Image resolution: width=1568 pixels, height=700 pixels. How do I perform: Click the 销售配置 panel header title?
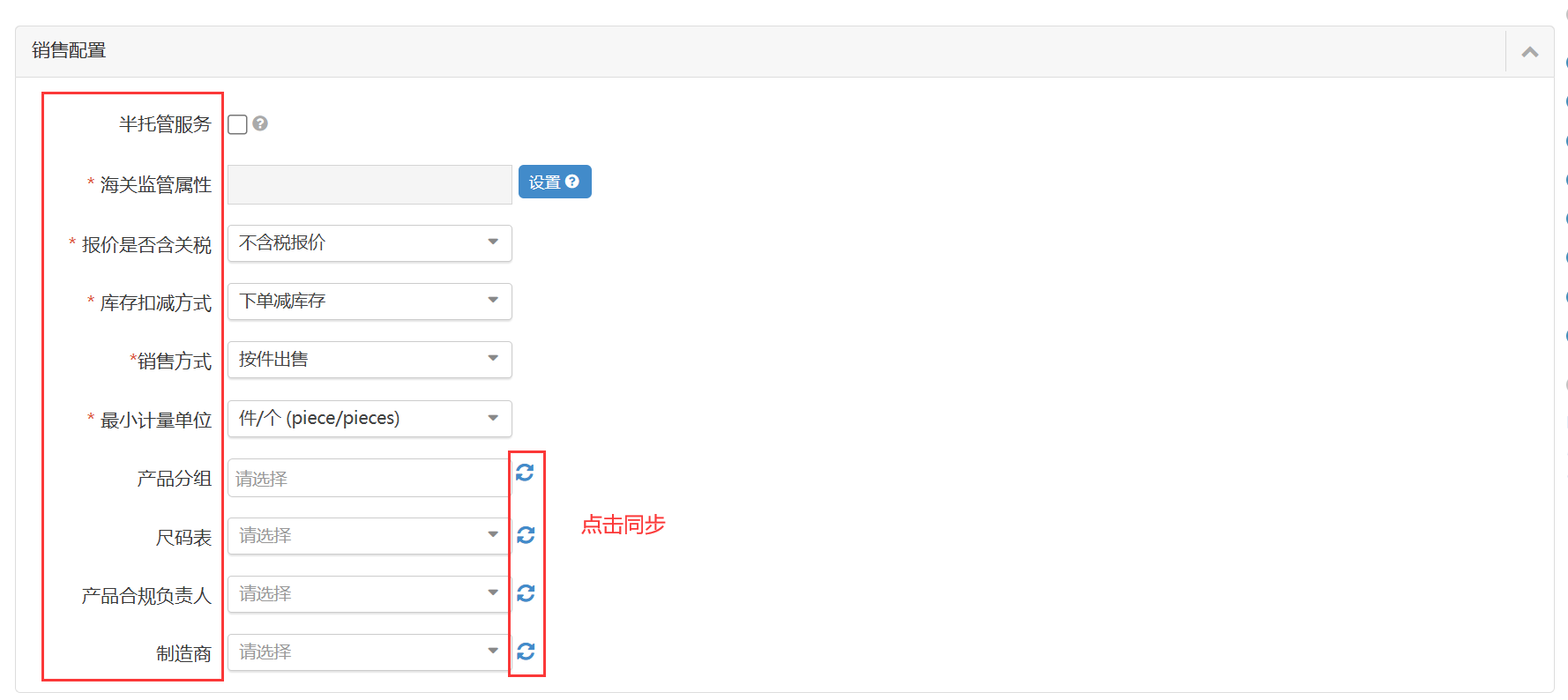pyautogui.click(x=69, y=50)
